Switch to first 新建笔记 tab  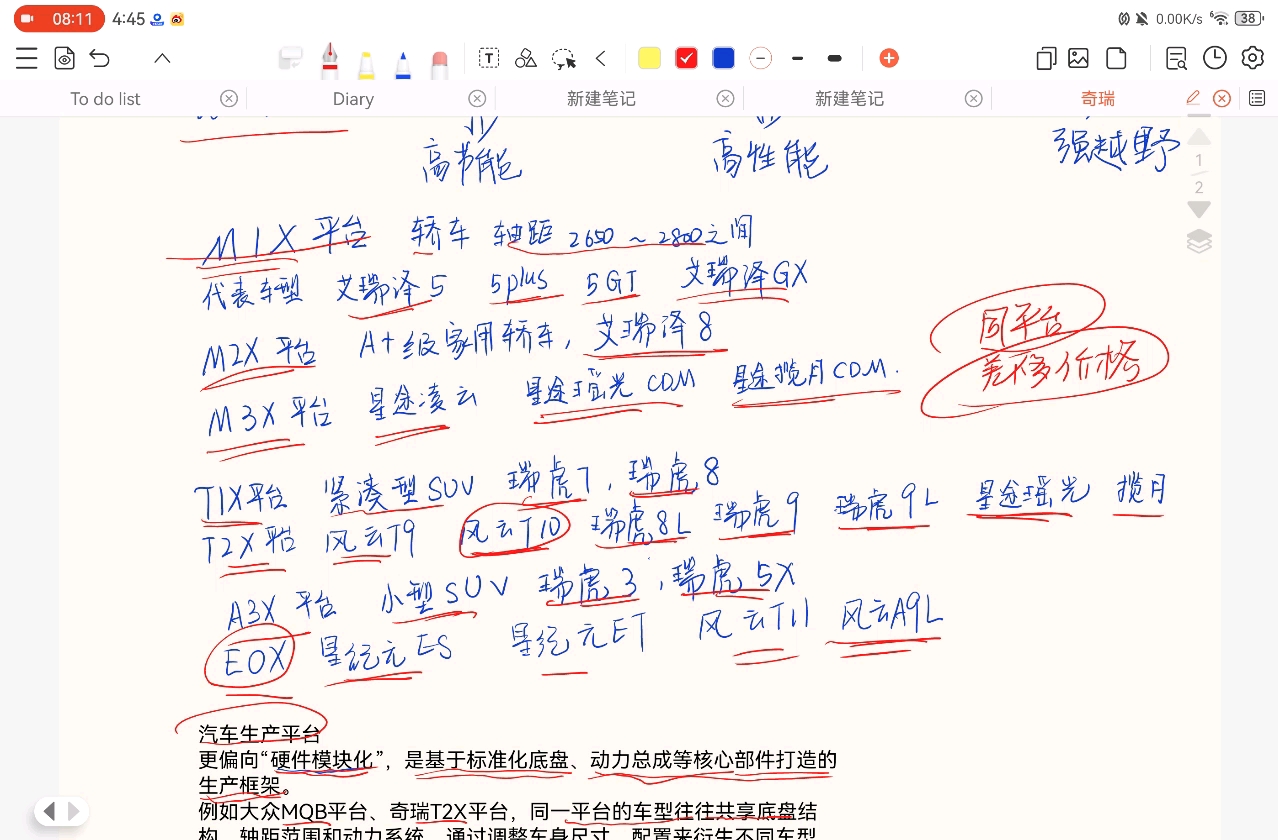[x=601, y=98]
